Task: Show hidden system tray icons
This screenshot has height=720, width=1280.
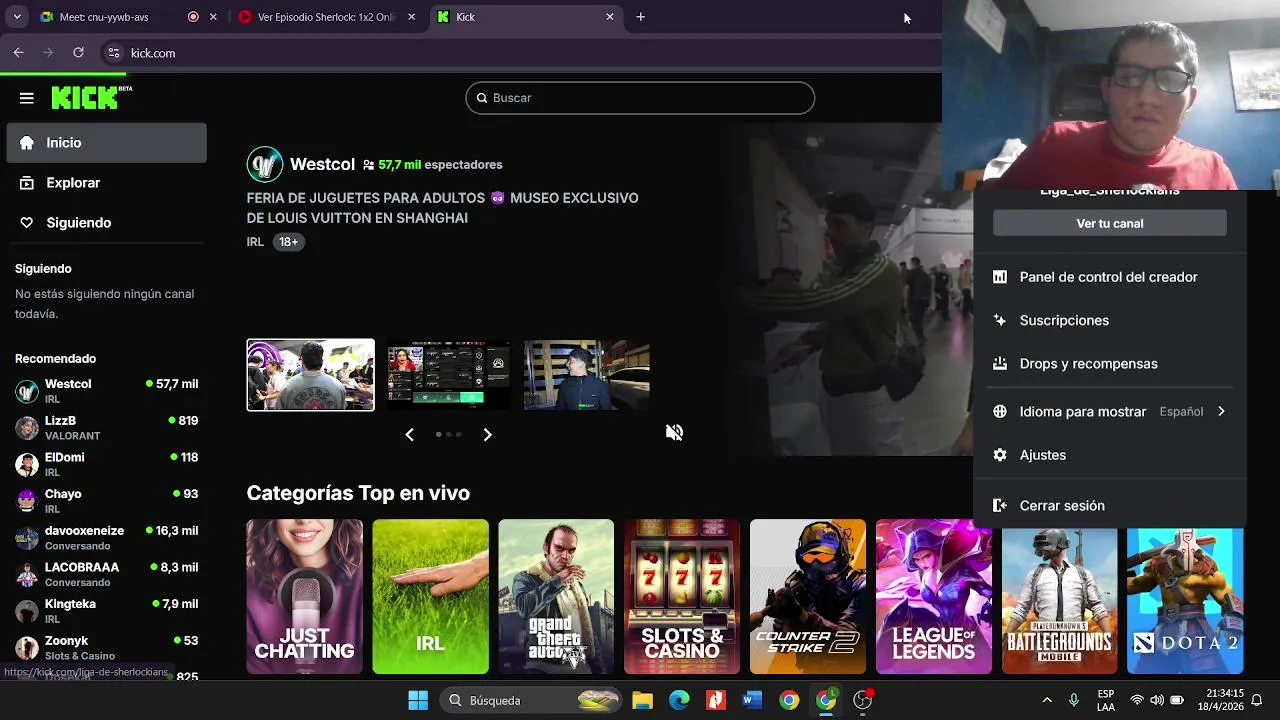Action: (1047, 700)
